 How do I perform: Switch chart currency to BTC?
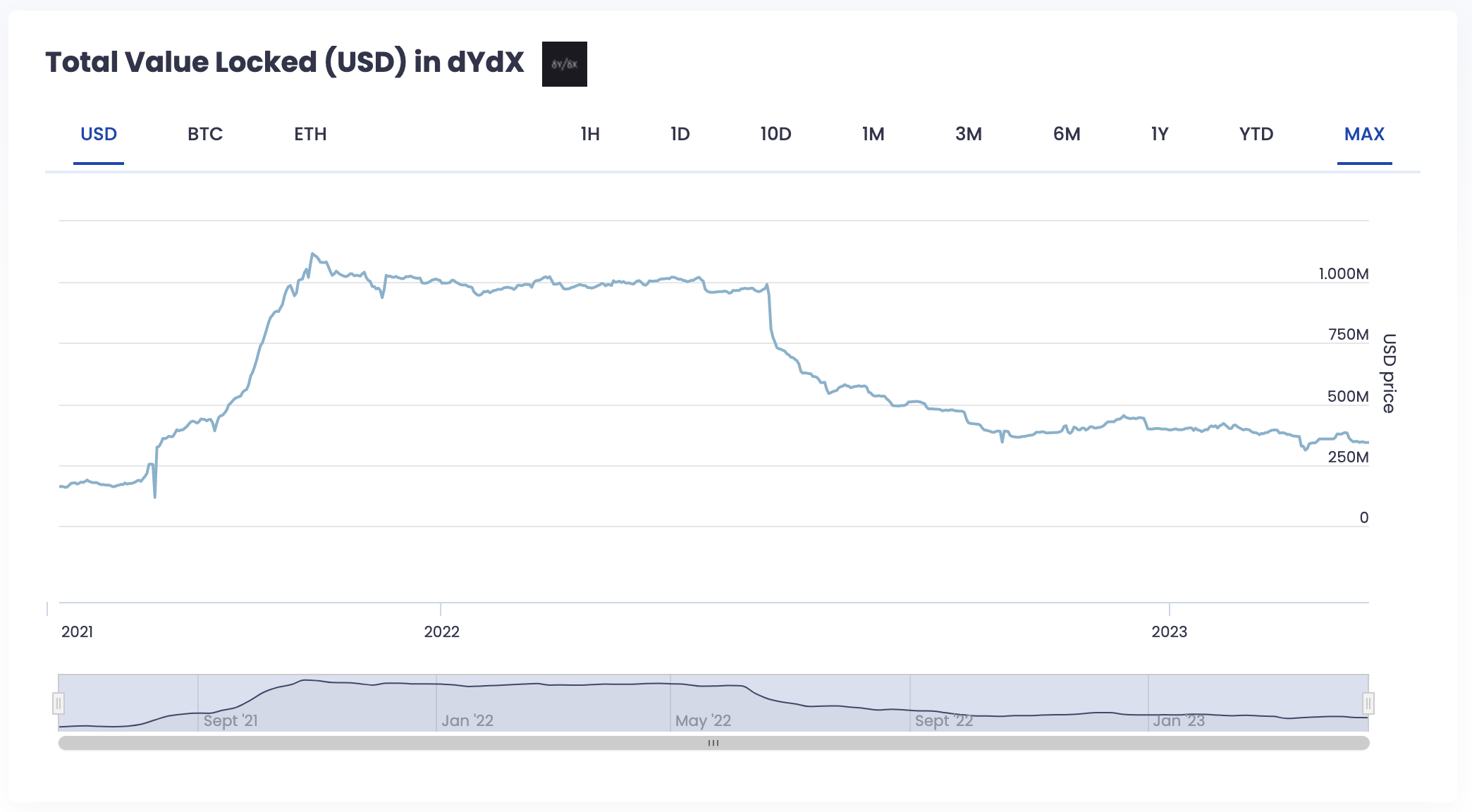(x=205, y=134)
